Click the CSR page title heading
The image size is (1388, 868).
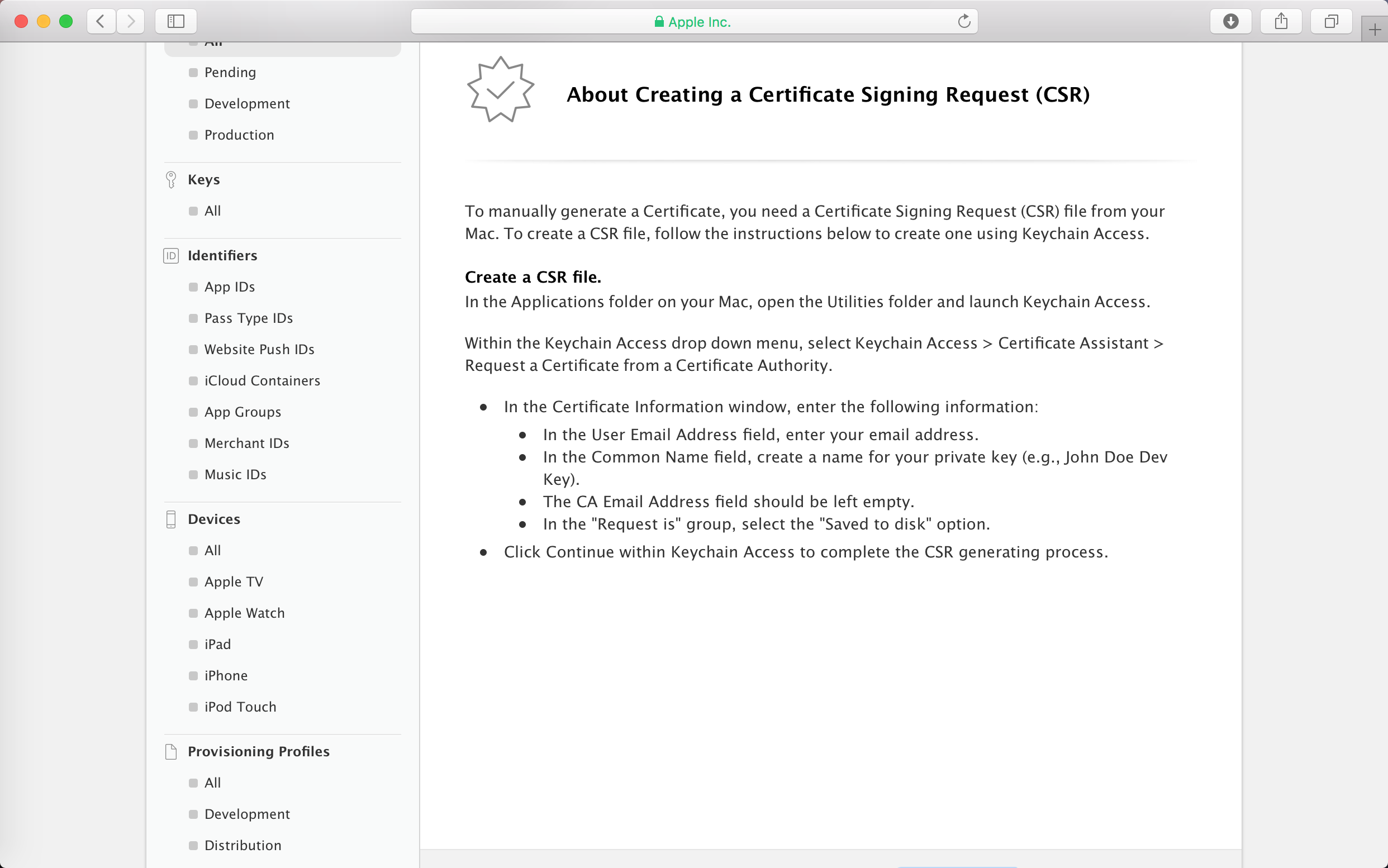click(828, 94)
